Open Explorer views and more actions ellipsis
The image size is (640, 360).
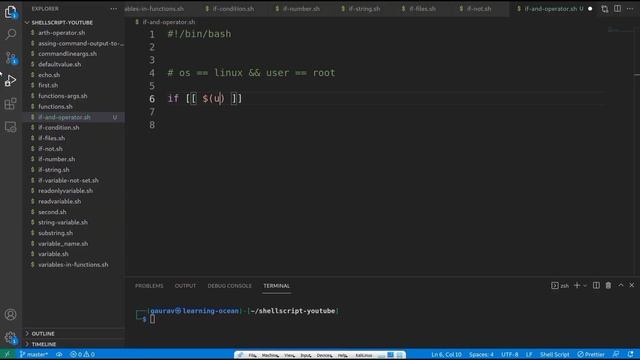[113, 9]
